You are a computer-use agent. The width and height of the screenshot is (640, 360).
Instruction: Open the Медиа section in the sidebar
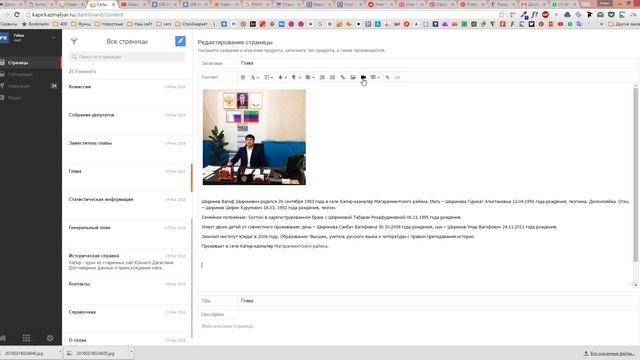(x=31, y=98)
